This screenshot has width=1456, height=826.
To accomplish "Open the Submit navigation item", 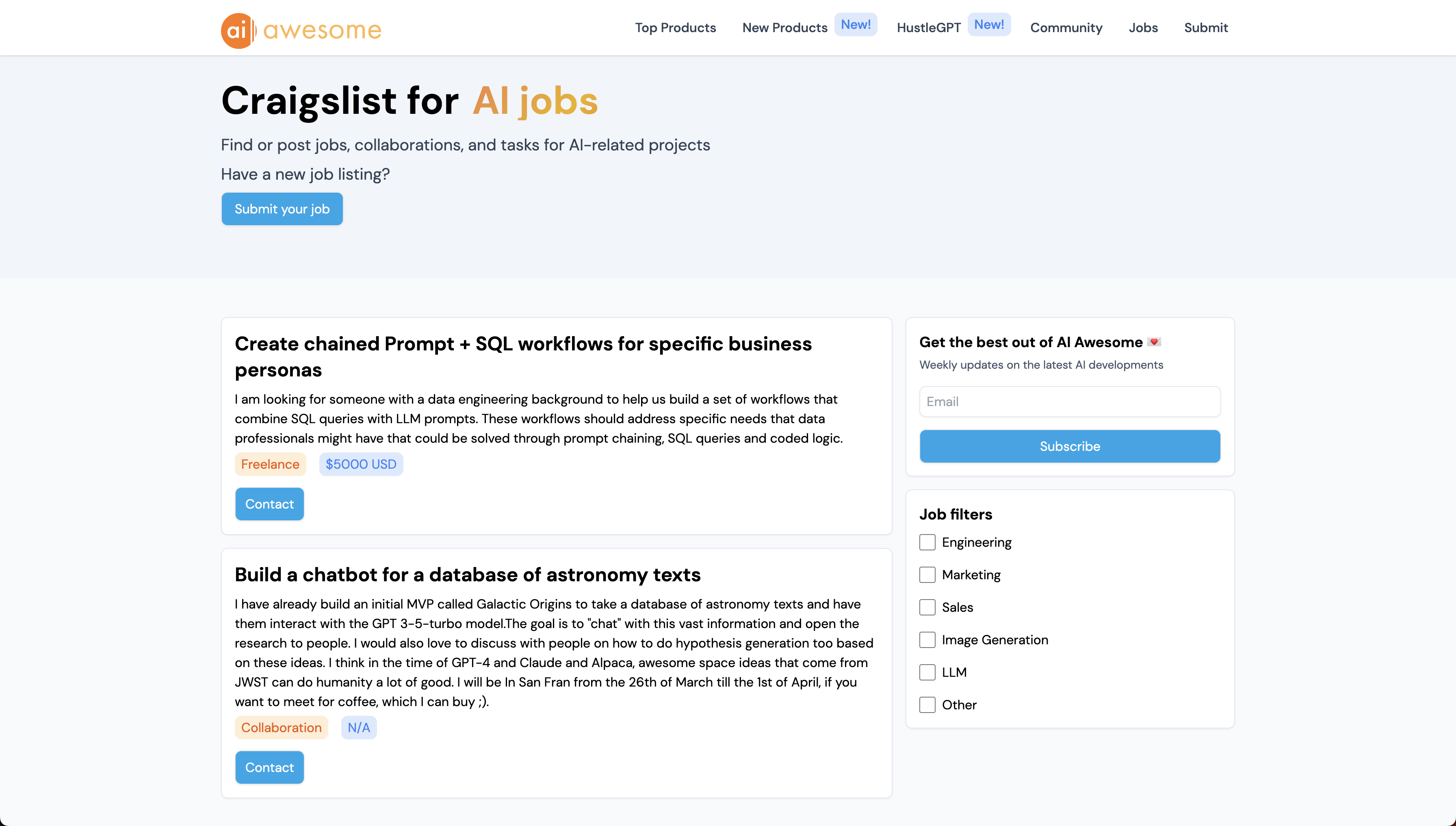I will click(x=1206, y=28).
